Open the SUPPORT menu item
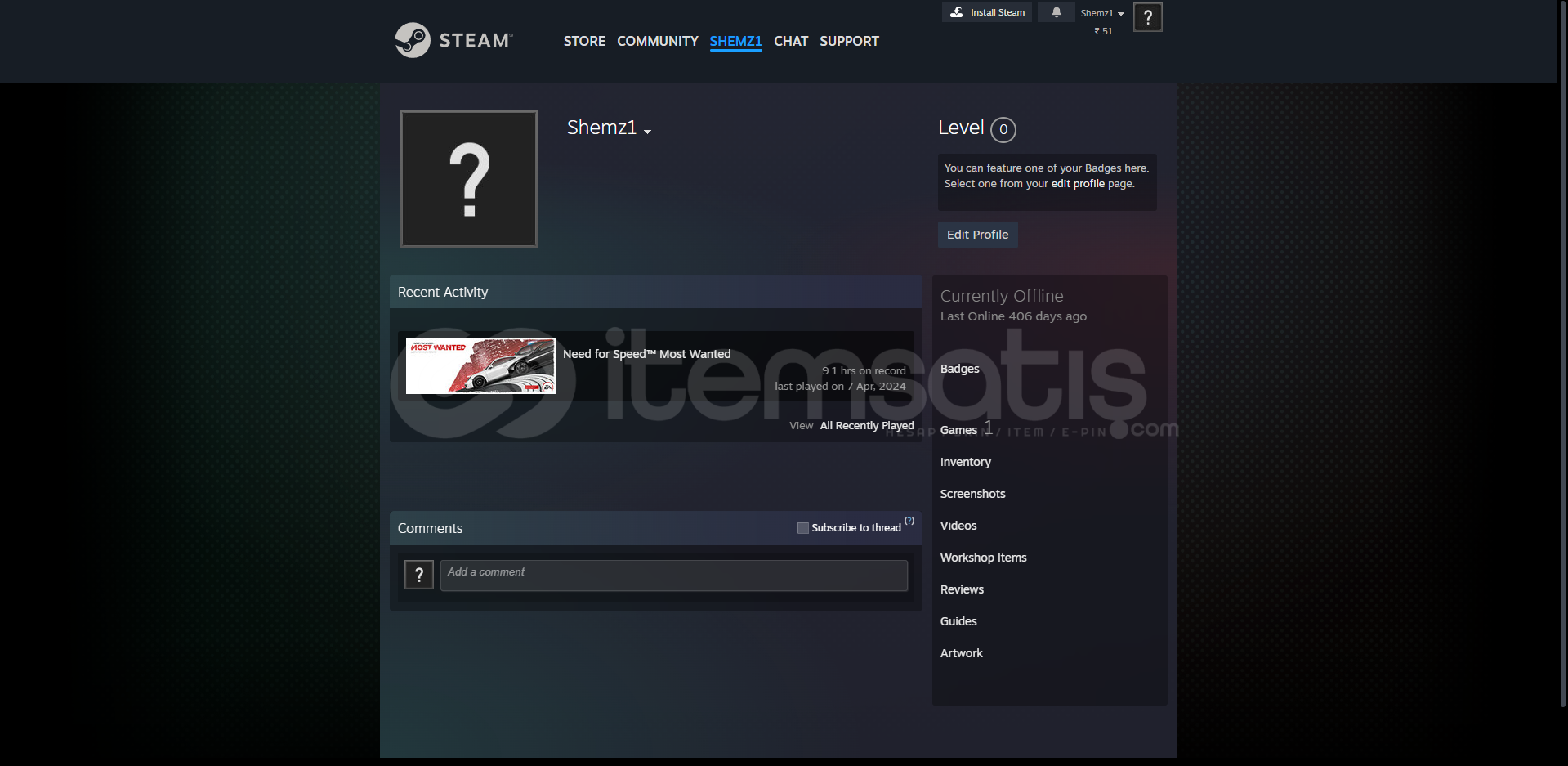1568x766 pixels. [849, 41]
